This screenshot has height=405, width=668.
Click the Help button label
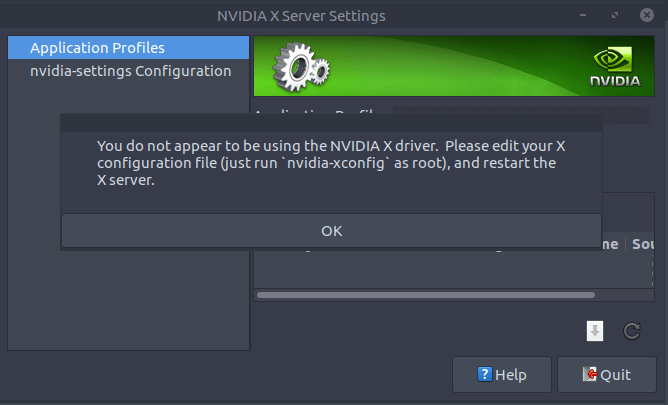[x=511, y=375]
